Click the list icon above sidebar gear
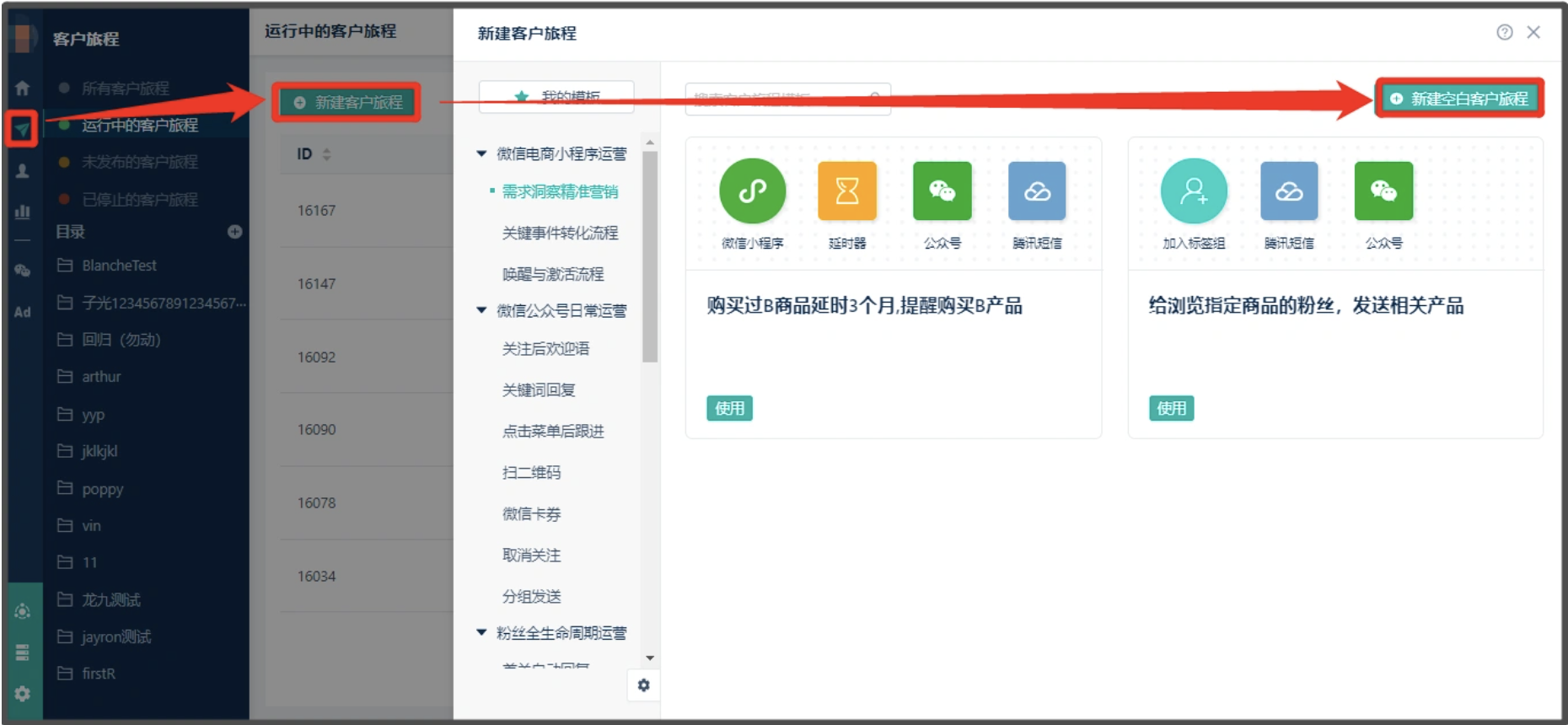This screenshot has width=1568, height=725. (x=23, y=652)
